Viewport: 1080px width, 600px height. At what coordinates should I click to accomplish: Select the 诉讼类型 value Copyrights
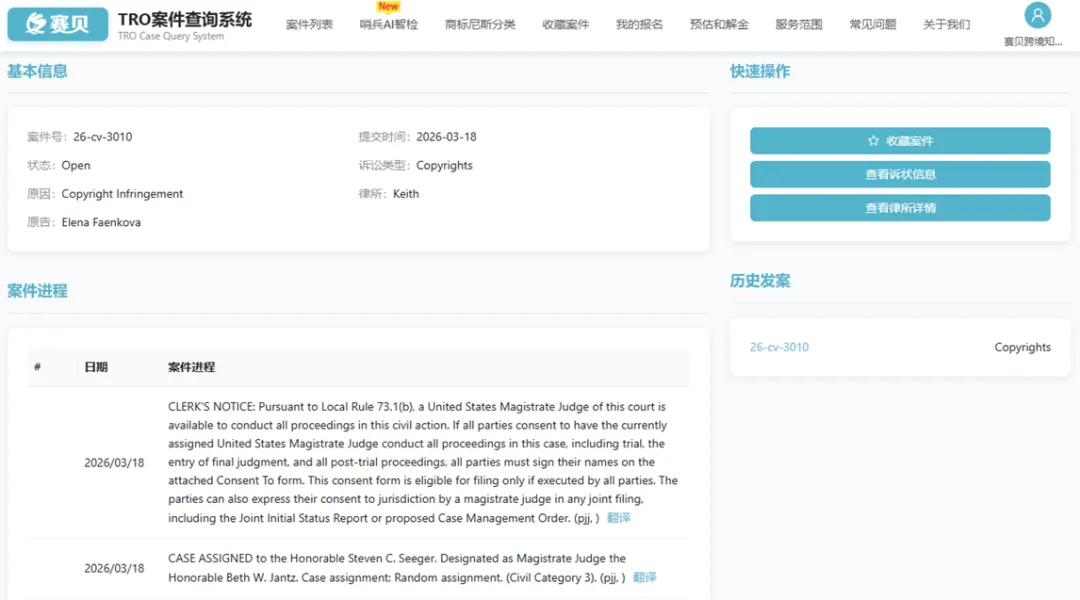[x=444, y=165]
